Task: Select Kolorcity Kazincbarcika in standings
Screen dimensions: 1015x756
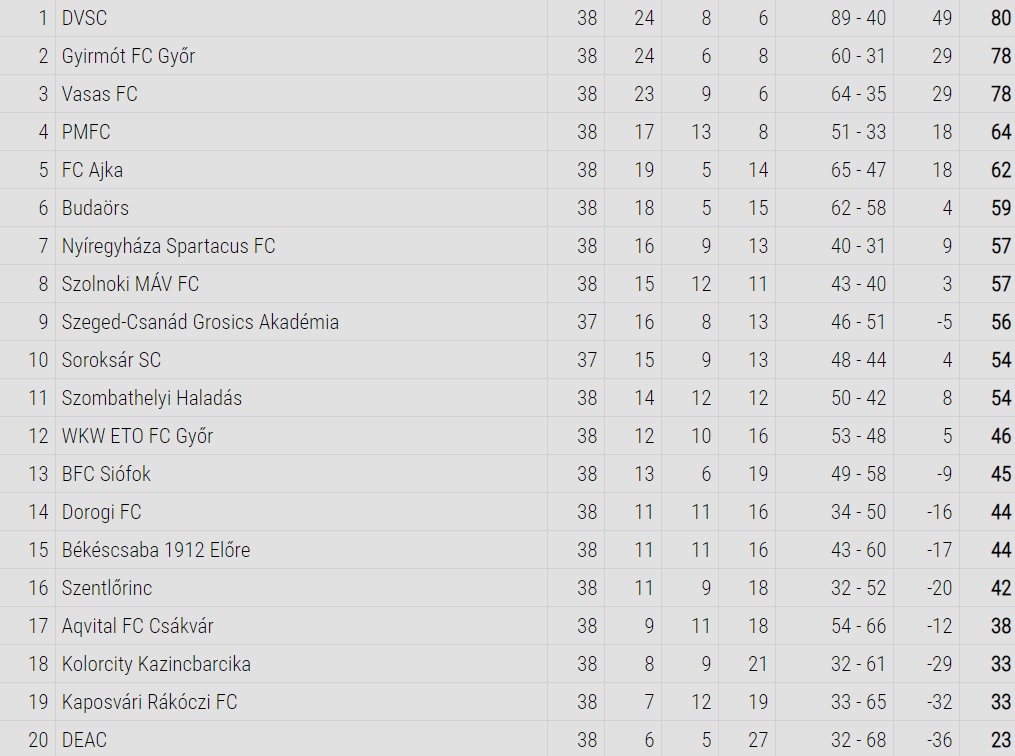Action: [156, 664]
